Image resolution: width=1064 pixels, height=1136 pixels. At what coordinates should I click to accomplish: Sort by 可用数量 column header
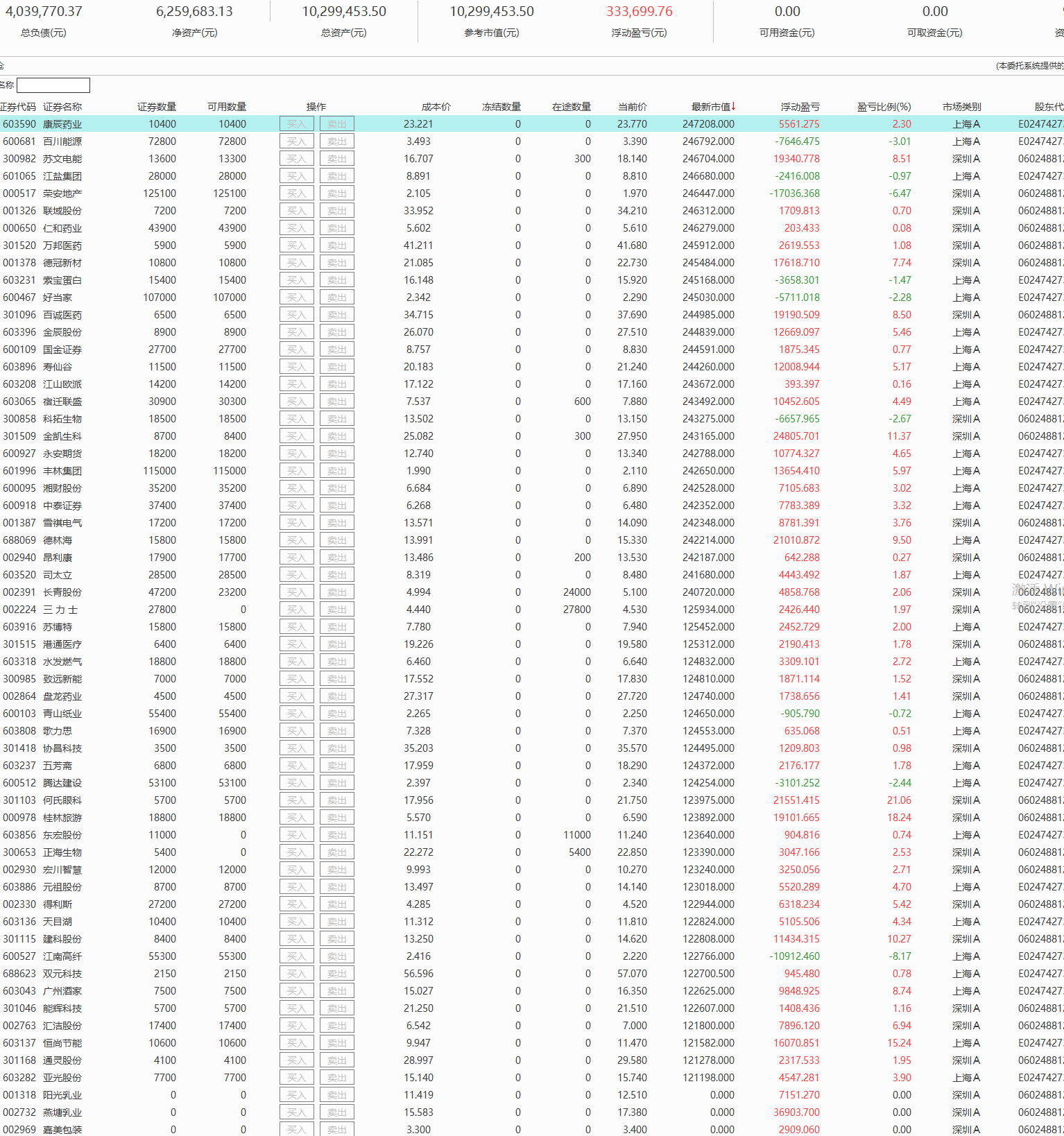coord(227,107)
